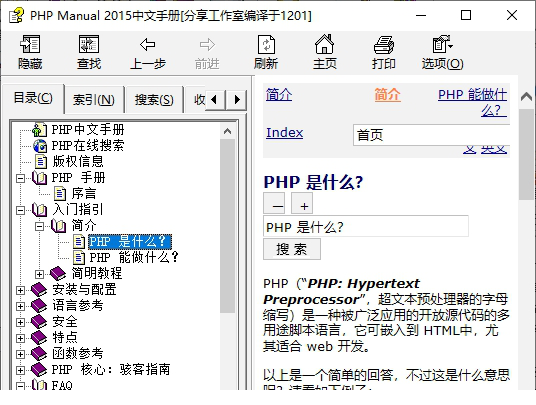Select the 版权信息 tree item

[x=78, y=162]
